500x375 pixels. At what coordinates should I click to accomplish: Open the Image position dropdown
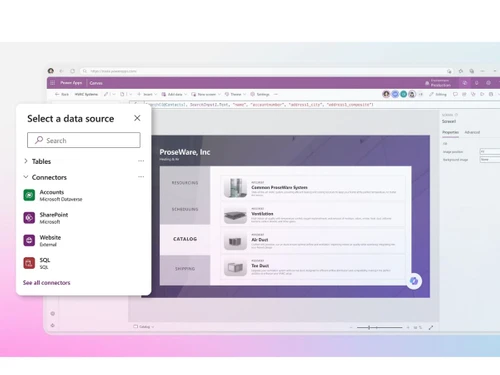click(x=490, y=152)
